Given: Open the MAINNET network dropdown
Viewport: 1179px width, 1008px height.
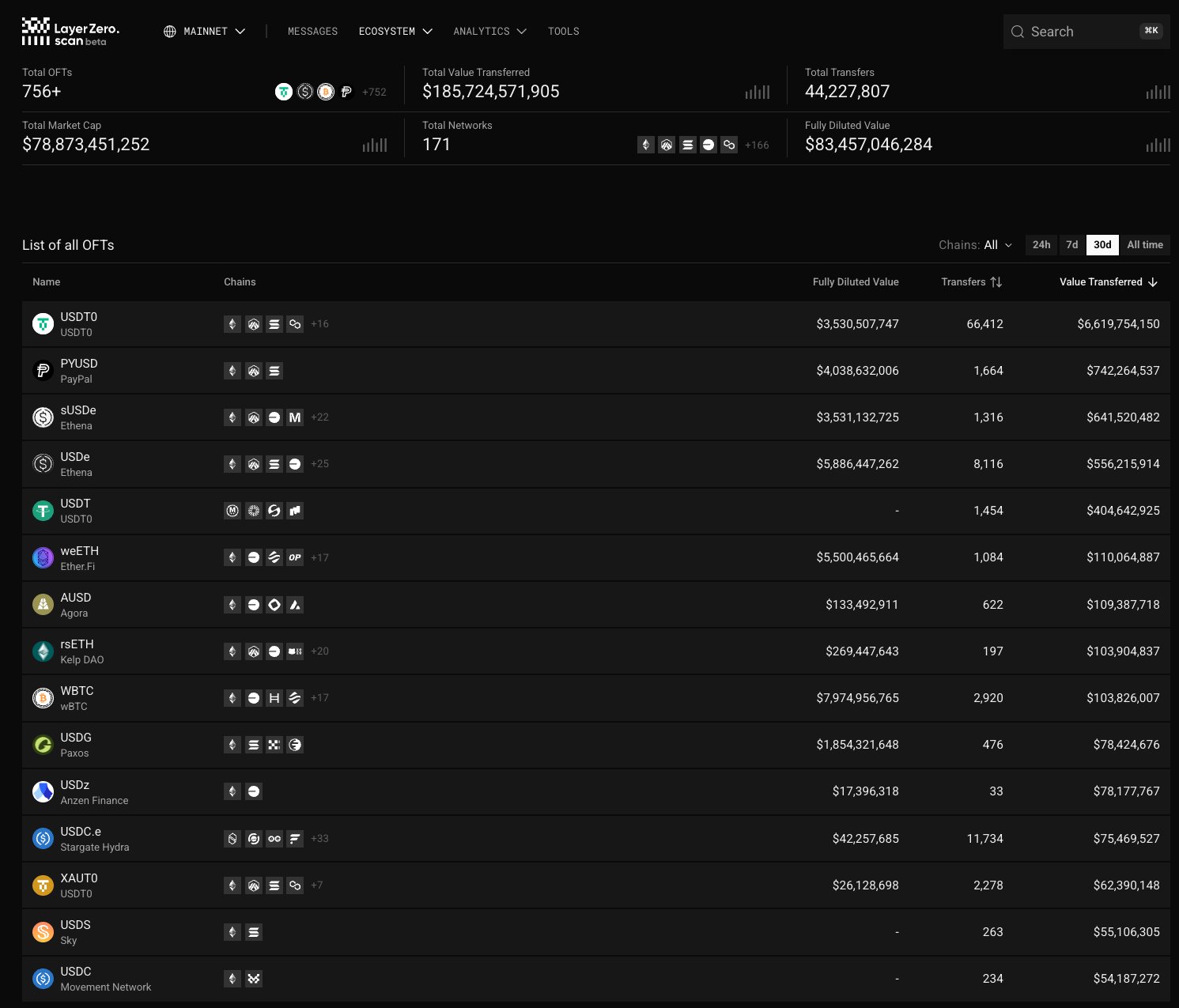Looking at the screenshot, I should (x=205, y=32).
